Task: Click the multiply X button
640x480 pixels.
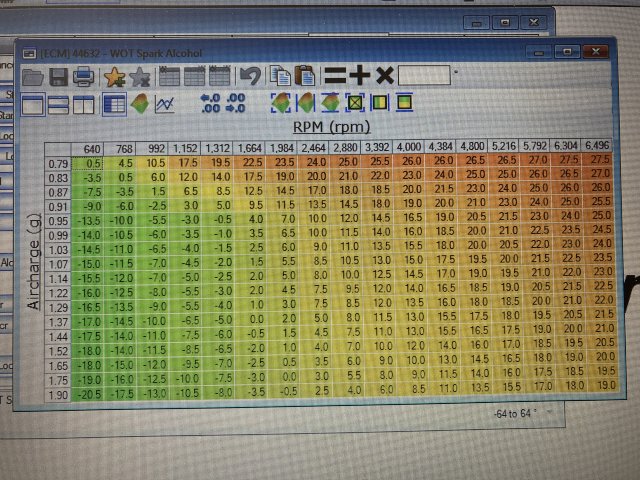Action: tap(385, 76)
